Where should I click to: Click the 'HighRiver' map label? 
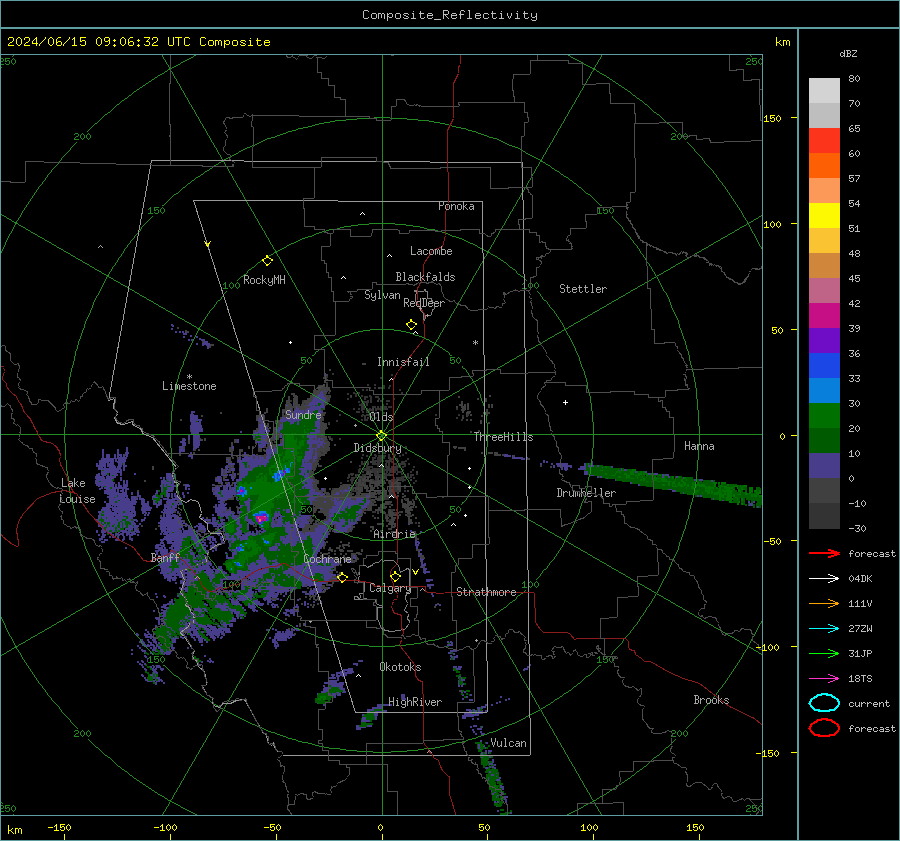(415, 702)
